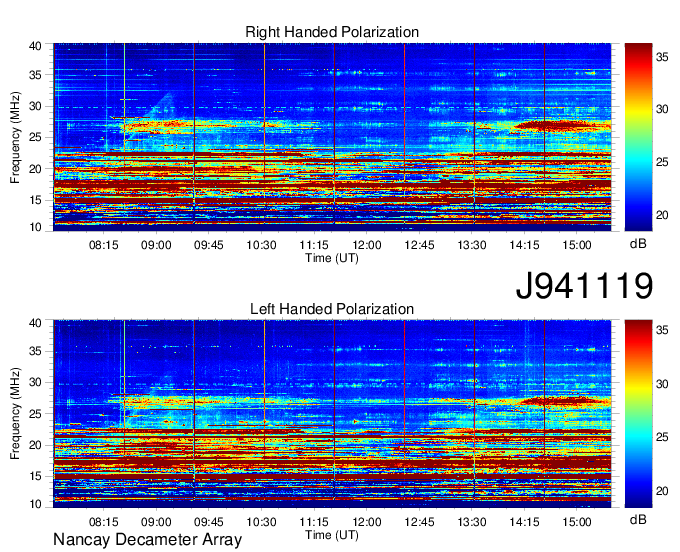Click the 25 tick on the top color bar

tap(662, 162)
